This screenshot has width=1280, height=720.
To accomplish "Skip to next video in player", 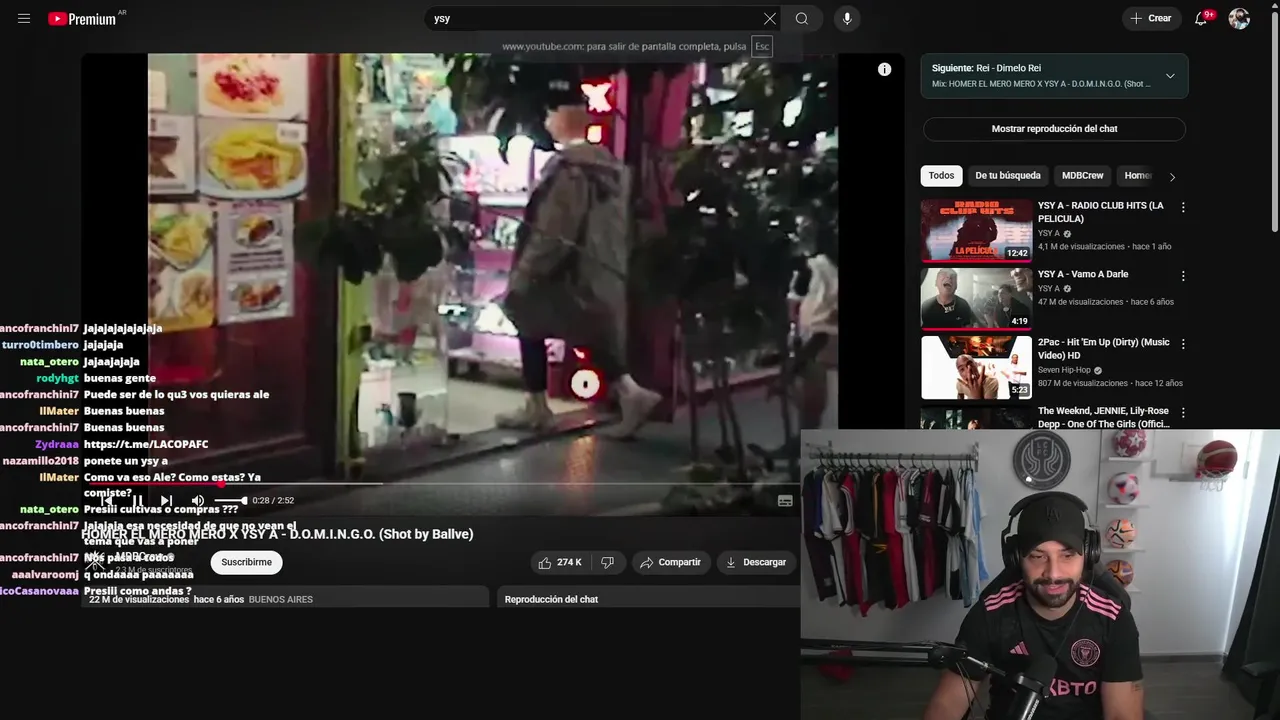I will 166,501.
